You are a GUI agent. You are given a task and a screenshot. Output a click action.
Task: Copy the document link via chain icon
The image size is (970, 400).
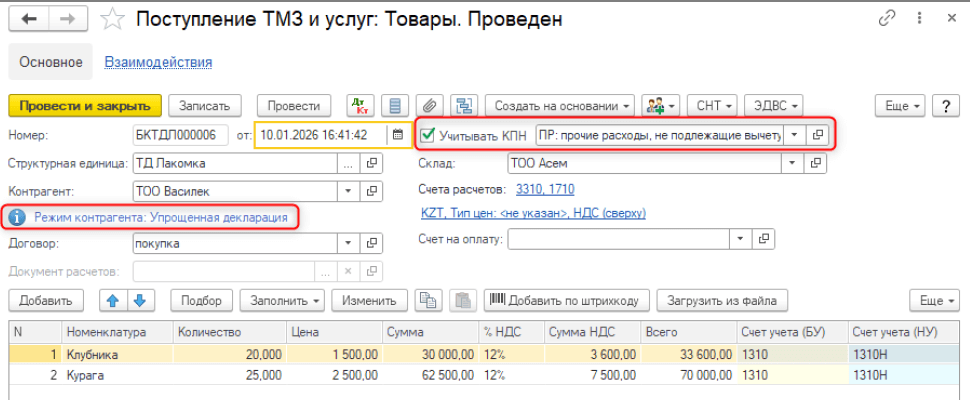pyautogui.click(x=887, y=19)
